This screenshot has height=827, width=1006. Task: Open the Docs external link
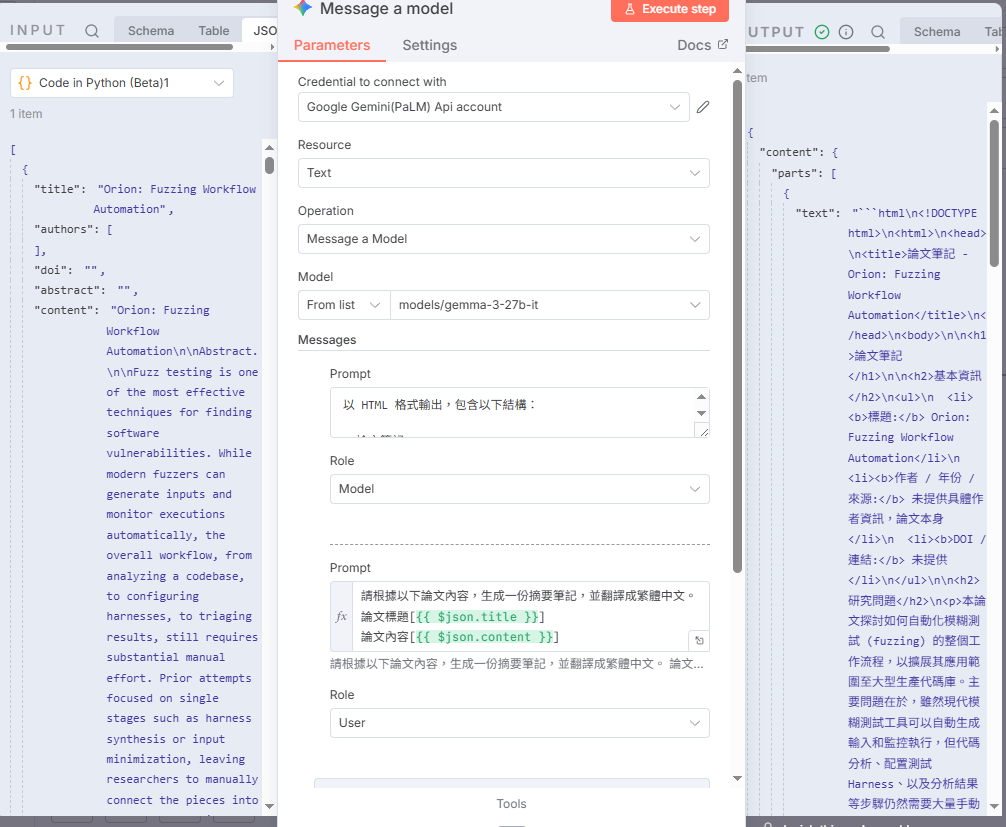click(703, 45)
